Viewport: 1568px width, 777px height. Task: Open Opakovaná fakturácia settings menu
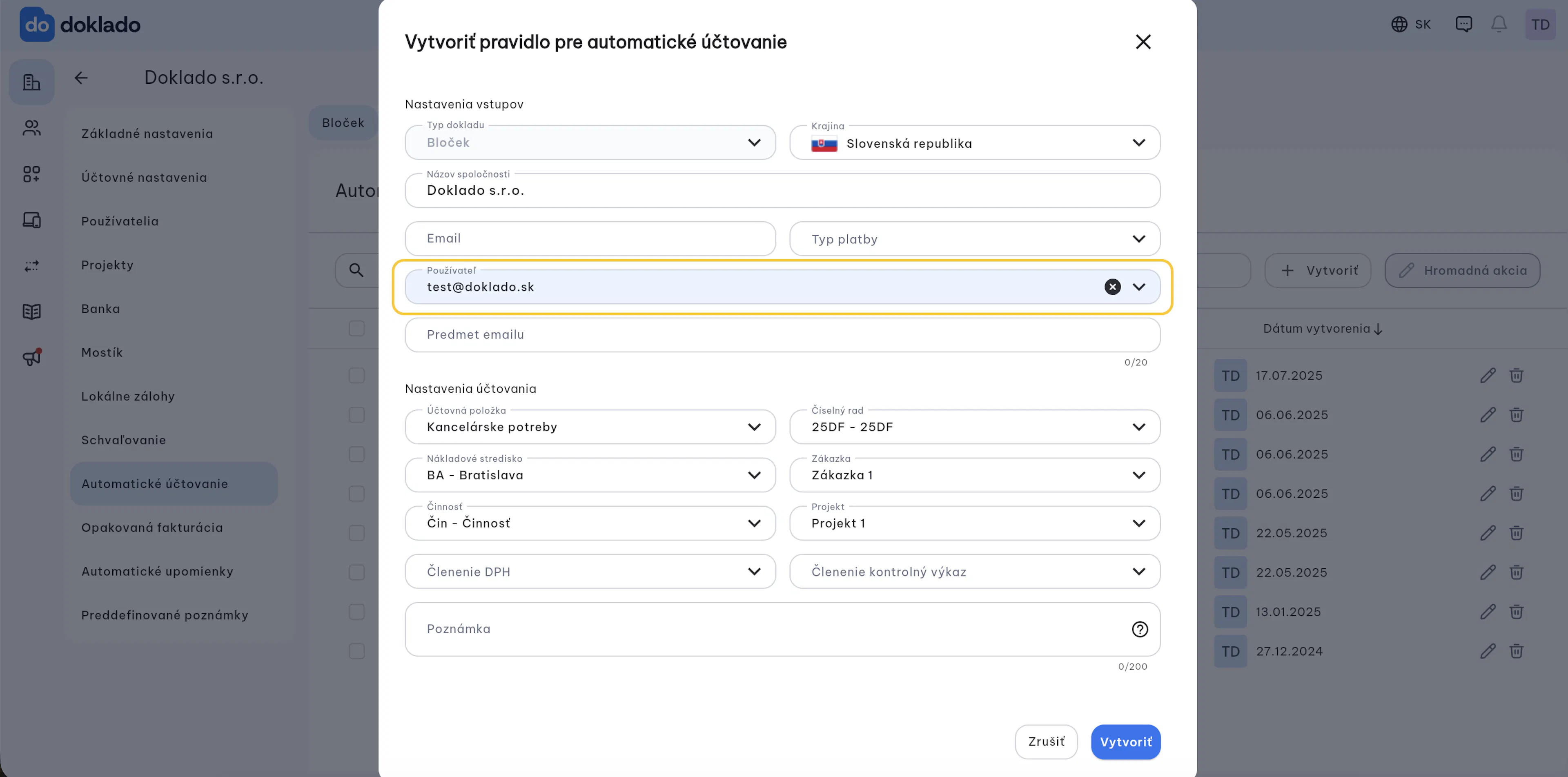[152, 528]
